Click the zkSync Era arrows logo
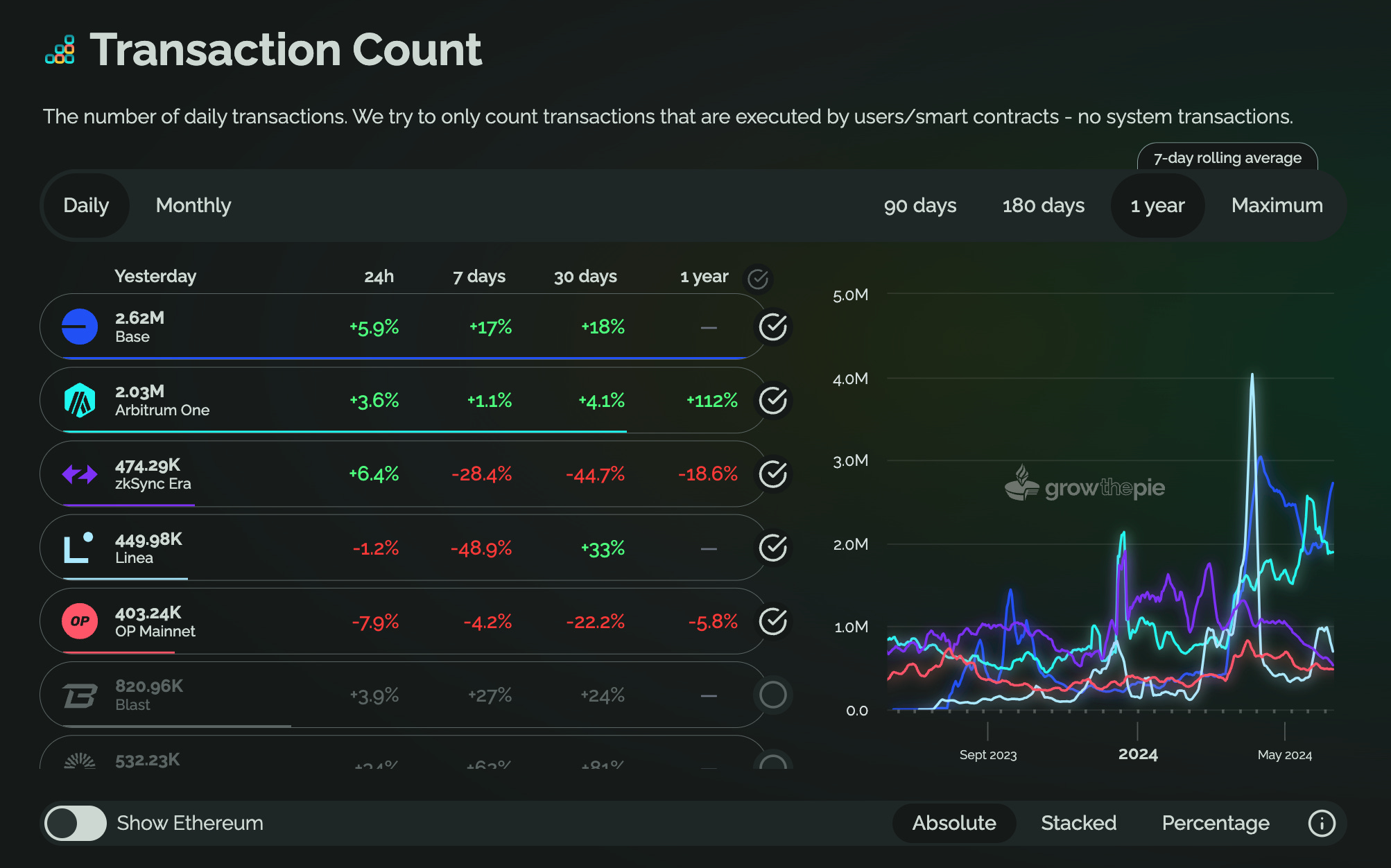This screenshot has width=1391, height=868. click(x=80, y=474)
